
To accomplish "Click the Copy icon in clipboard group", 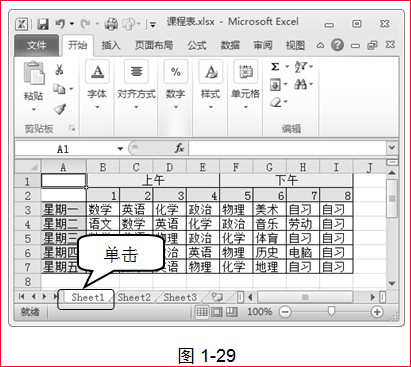I will [x=59, y=89].
